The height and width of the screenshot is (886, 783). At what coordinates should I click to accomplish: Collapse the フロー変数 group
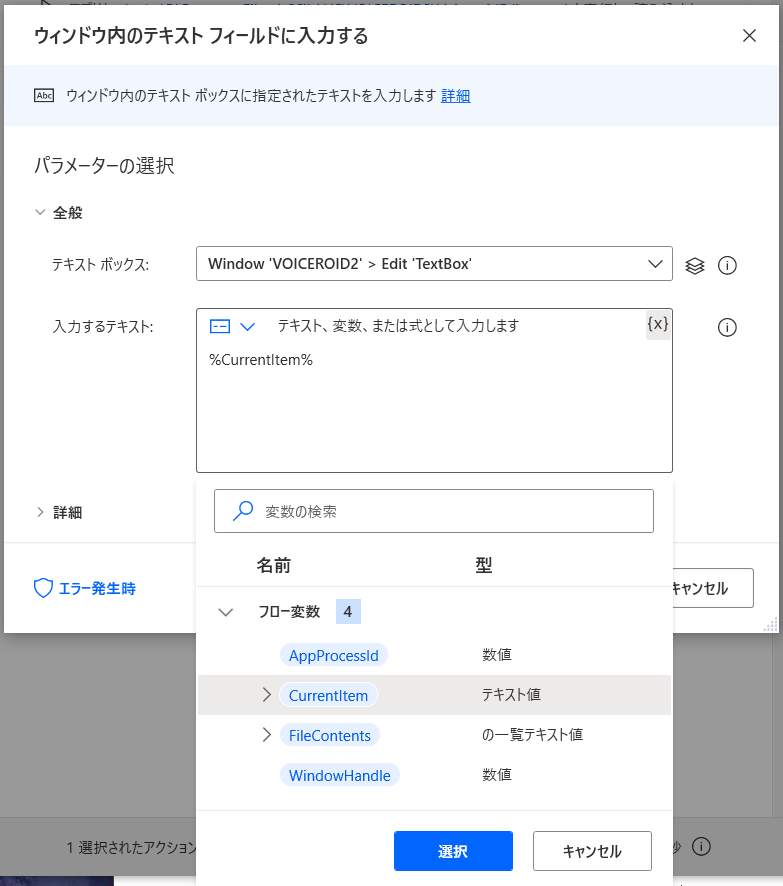click(226, 612)
